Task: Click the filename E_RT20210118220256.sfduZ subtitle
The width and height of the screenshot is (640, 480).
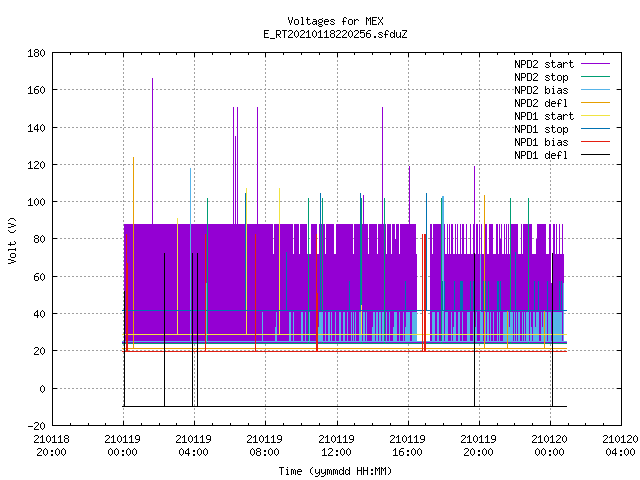Action: click(x=336, y=34)
